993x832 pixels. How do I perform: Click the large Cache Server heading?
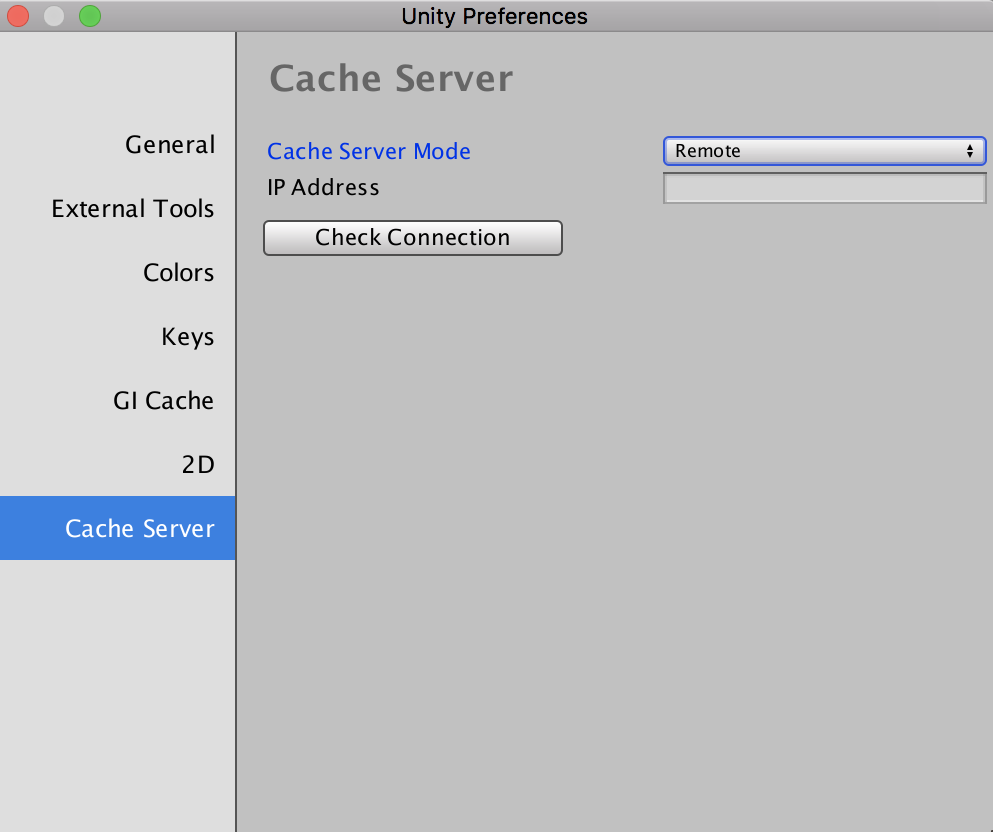click(391, 79)
